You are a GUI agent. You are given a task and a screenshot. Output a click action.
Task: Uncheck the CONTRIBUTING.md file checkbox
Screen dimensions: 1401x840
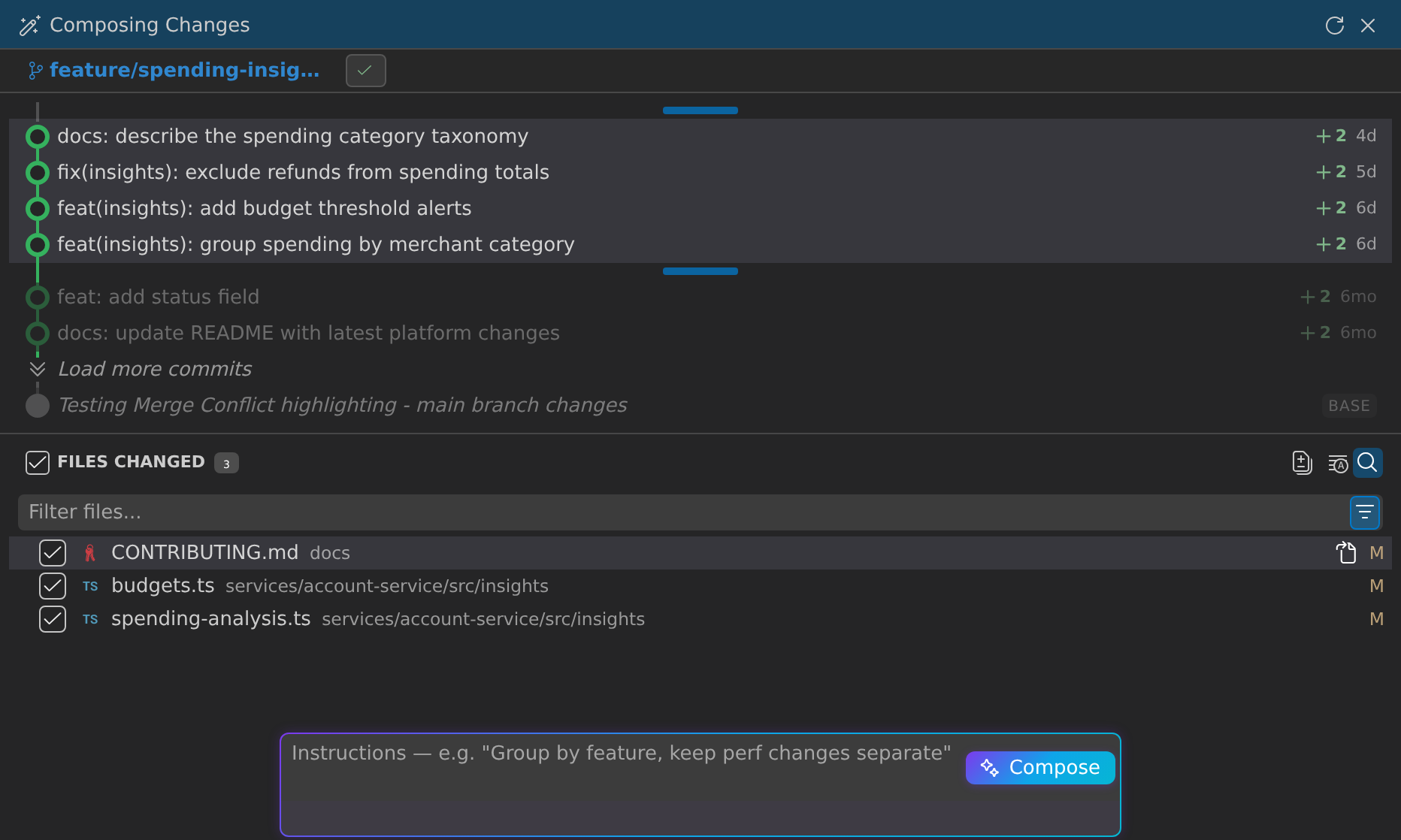(x=53, y=553)
